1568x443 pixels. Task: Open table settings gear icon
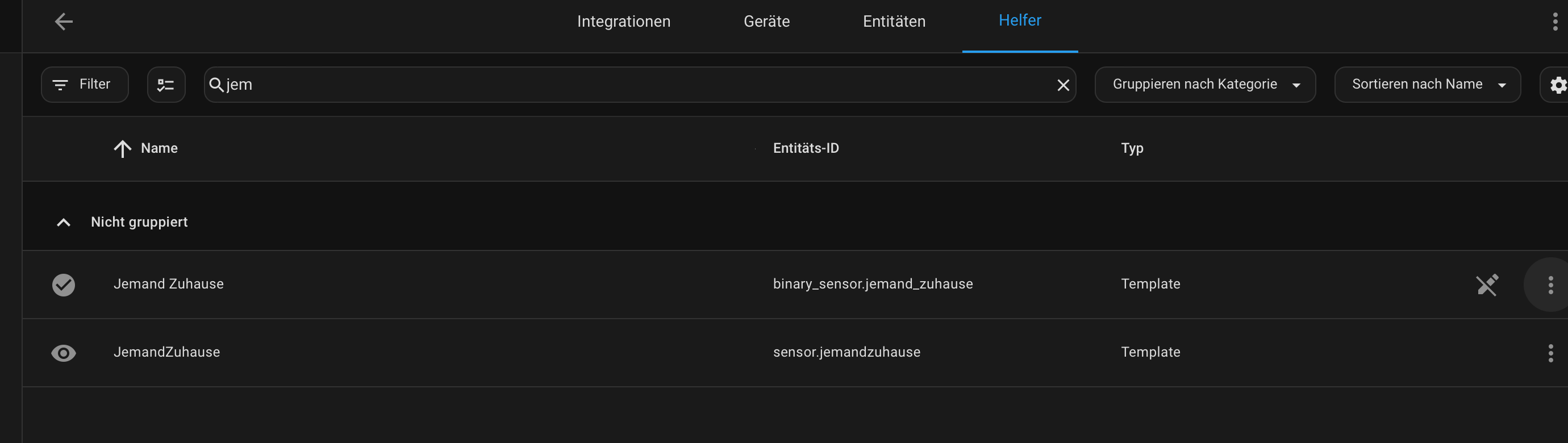coord(1558,85)
